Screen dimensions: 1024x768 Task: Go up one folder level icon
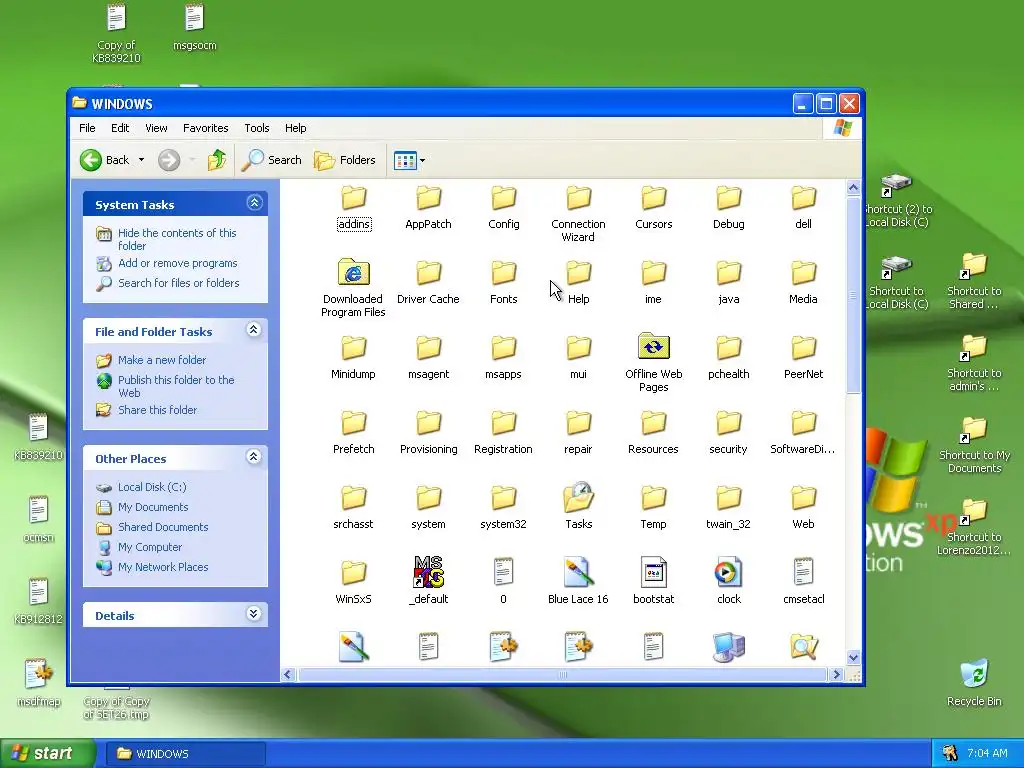coord(217,160)
